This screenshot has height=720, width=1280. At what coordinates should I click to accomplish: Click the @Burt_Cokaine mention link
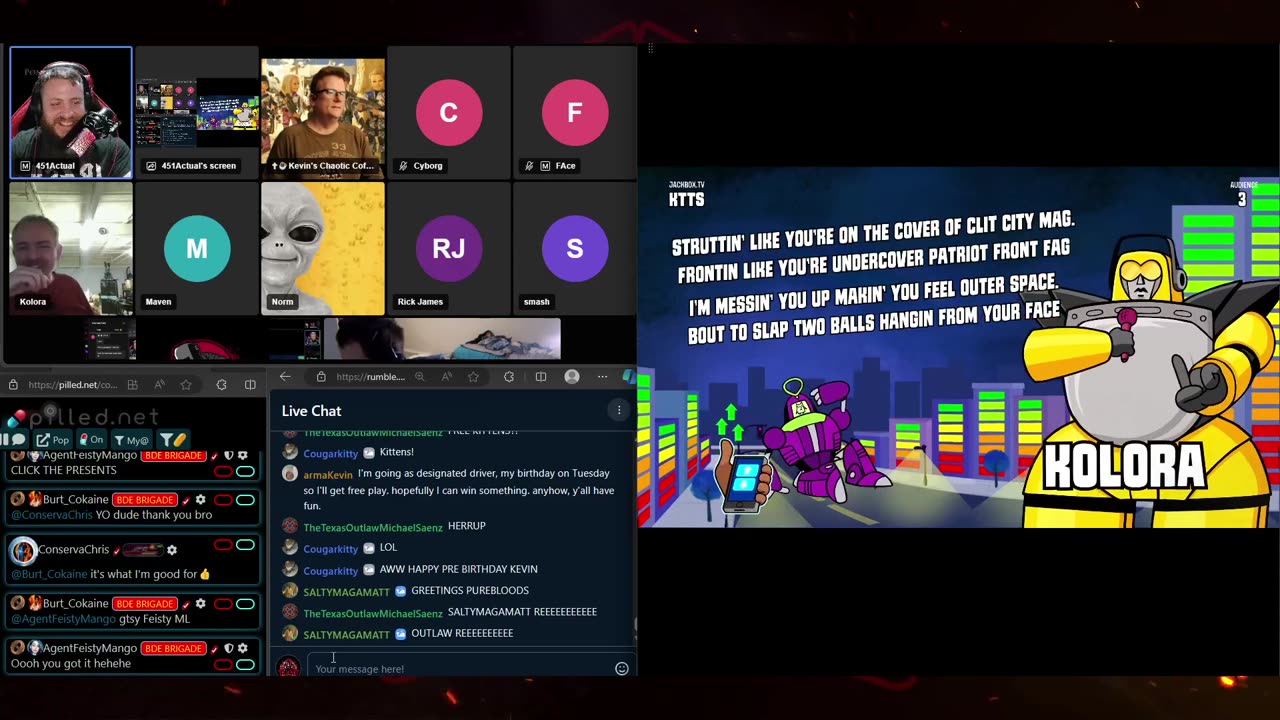(49, 574)
